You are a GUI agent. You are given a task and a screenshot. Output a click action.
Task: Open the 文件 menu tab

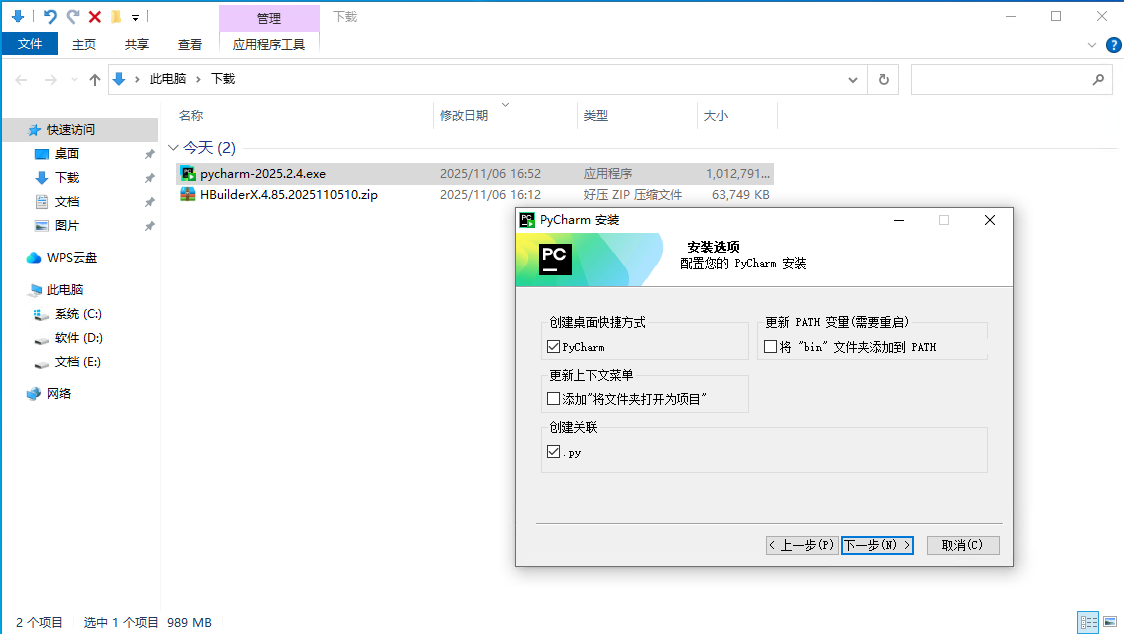click(x=30, y=44)
